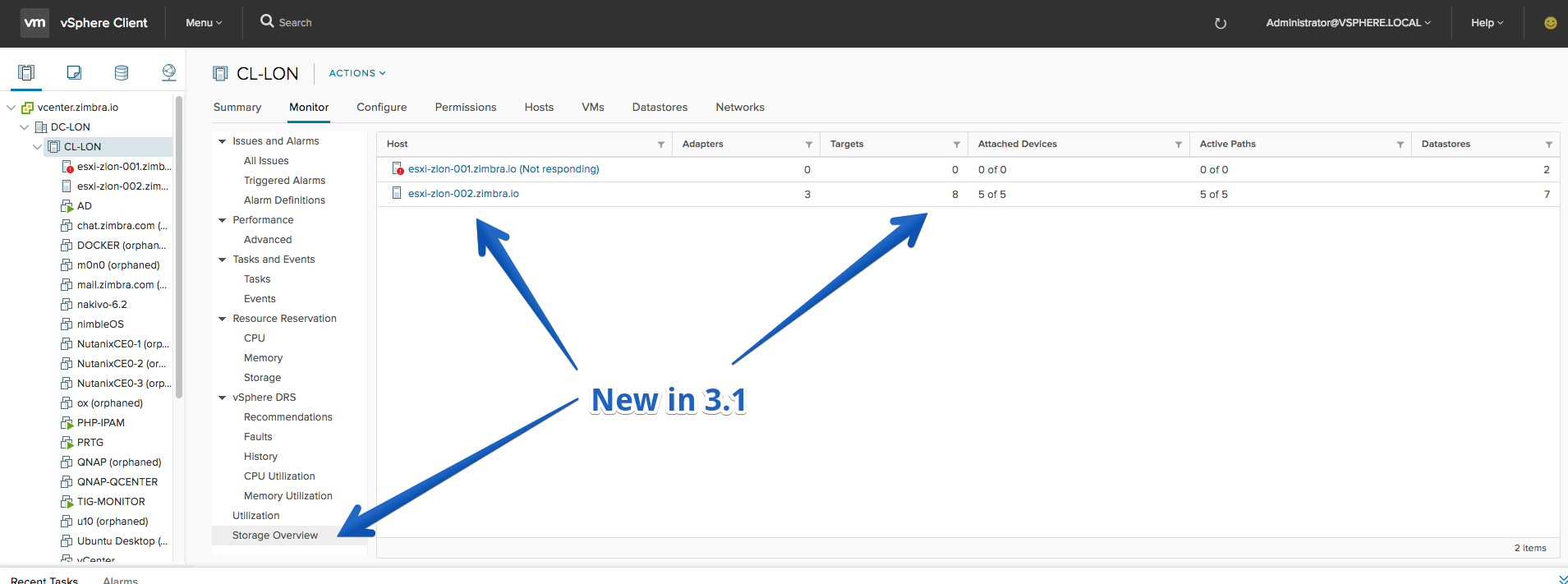The width and height of the screenshot is (1568, 584).
Task: Switch to the Datastores tab
Action: coord(660,108)
